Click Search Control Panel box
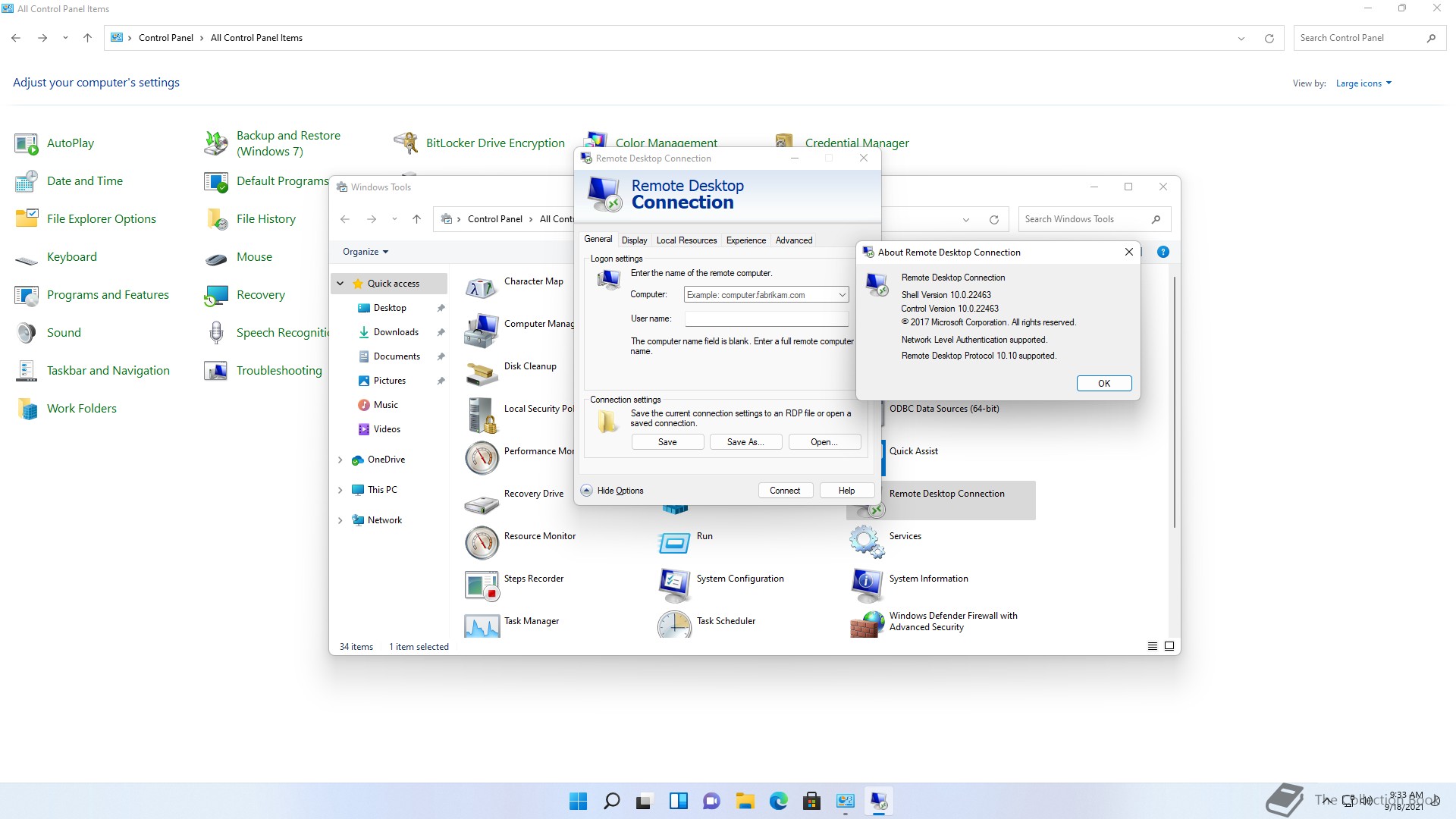Screen dimensions: 1456x819 point(1369,38)
